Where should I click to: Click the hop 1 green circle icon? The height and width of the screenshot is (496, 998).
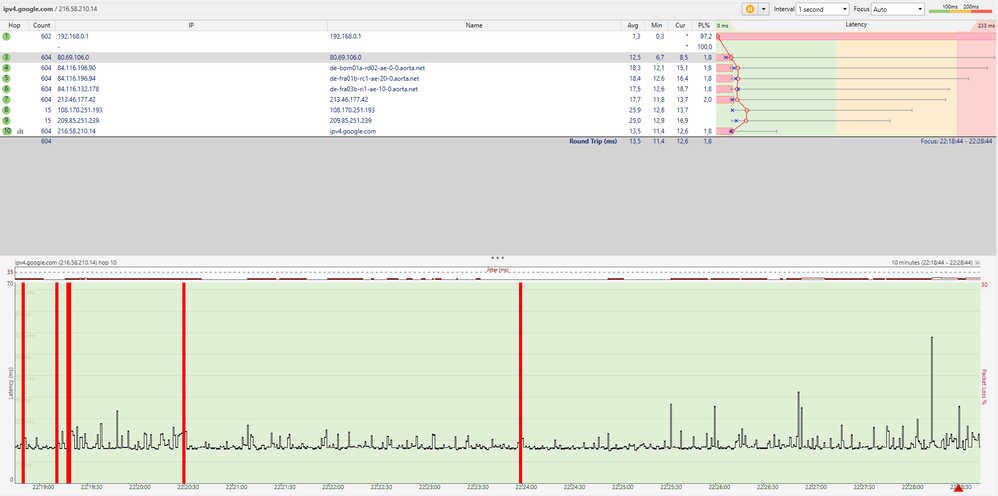pyautogui.click(x=6, y=36)
